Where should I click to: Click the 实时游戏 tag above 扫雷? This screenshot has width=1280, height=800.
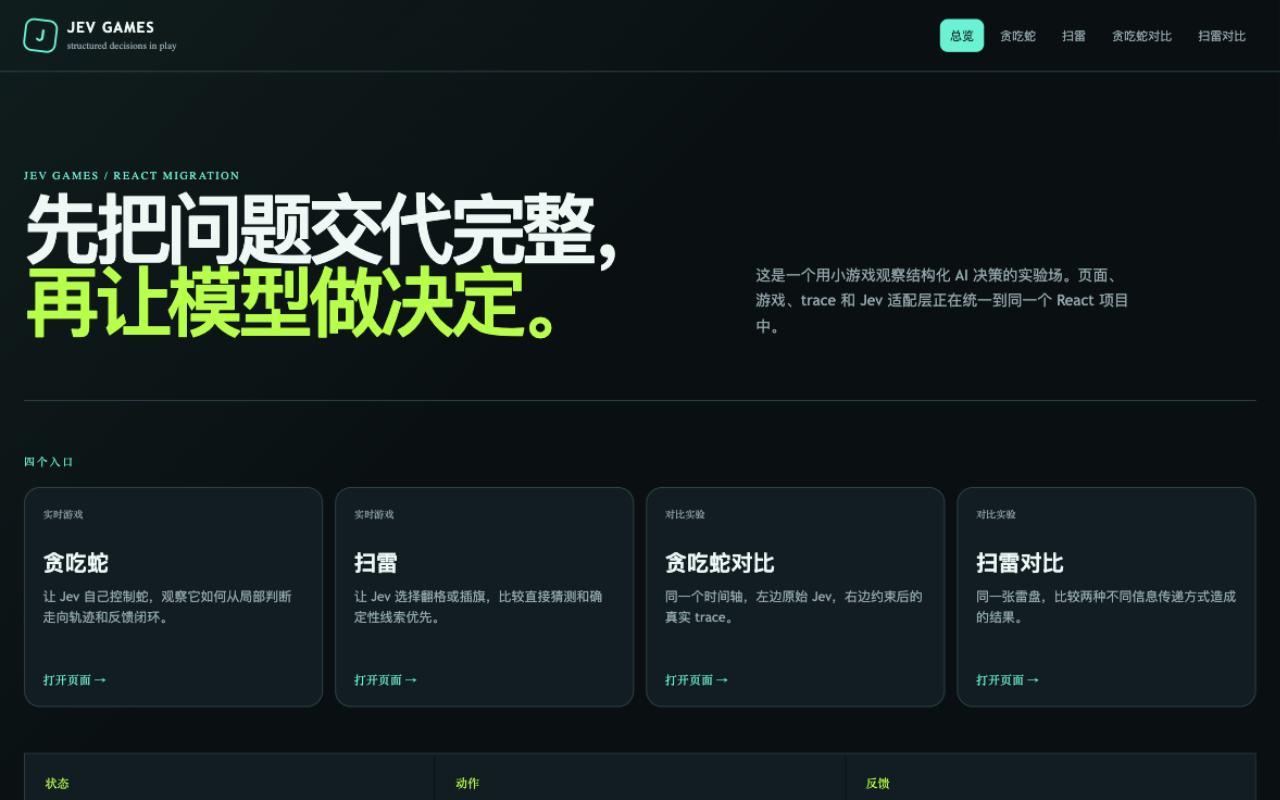[x=374, y=515]
